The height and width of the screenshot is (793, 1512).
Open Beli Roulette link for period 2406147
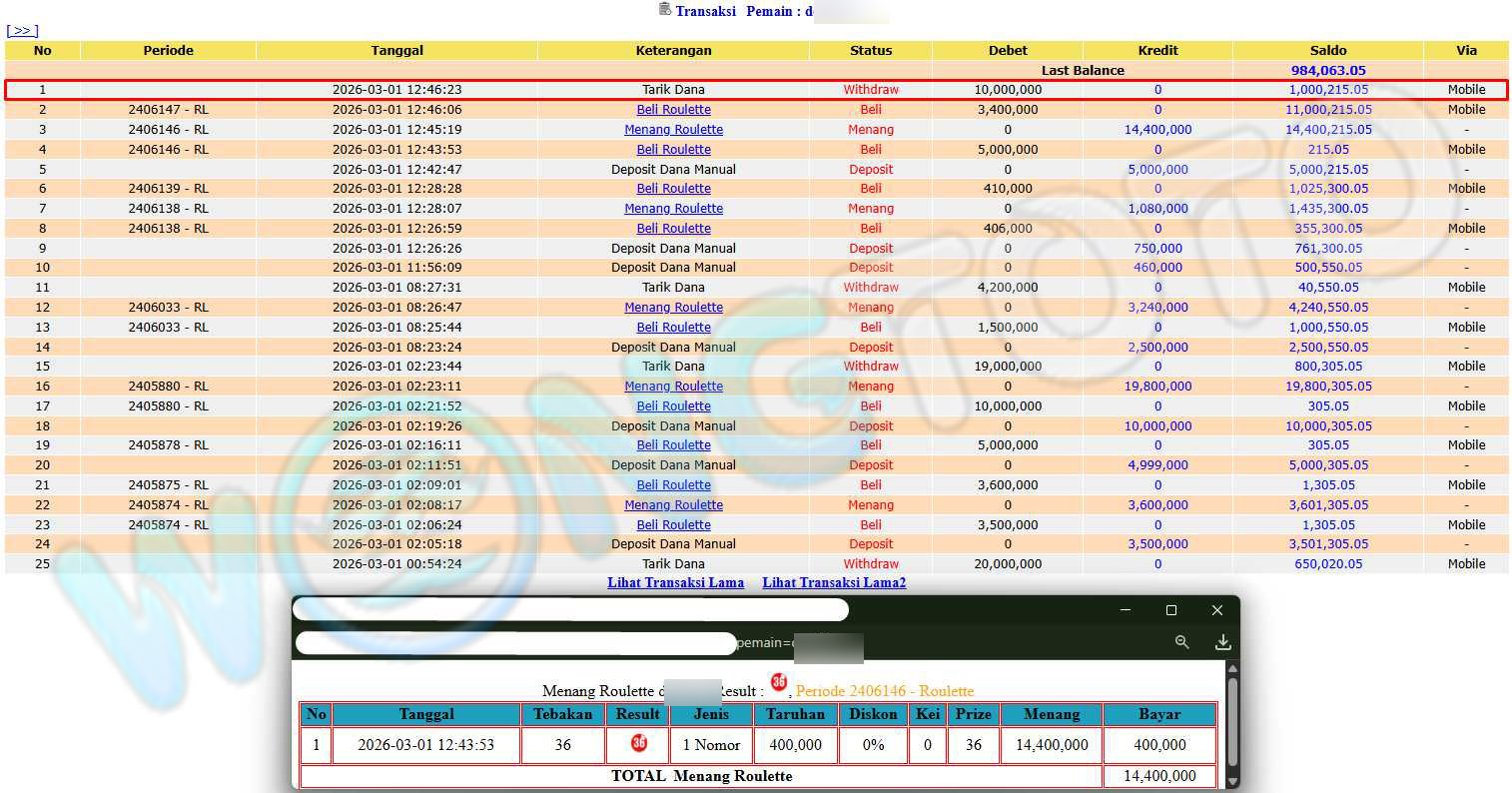(x=673, y=110)
